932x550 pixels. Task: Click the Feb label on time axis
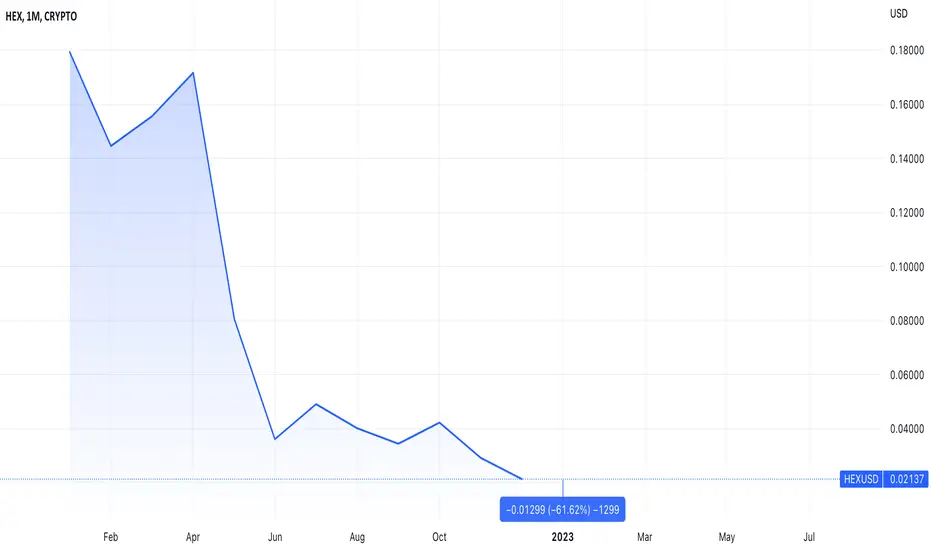pos(111,537)
